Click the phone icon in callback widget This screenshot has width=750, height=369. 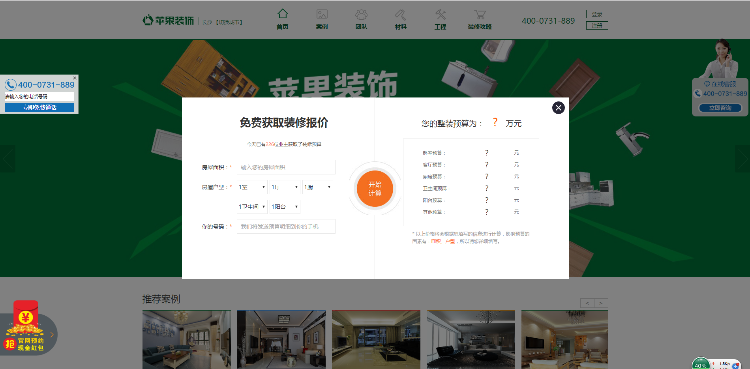click(11, 85)
